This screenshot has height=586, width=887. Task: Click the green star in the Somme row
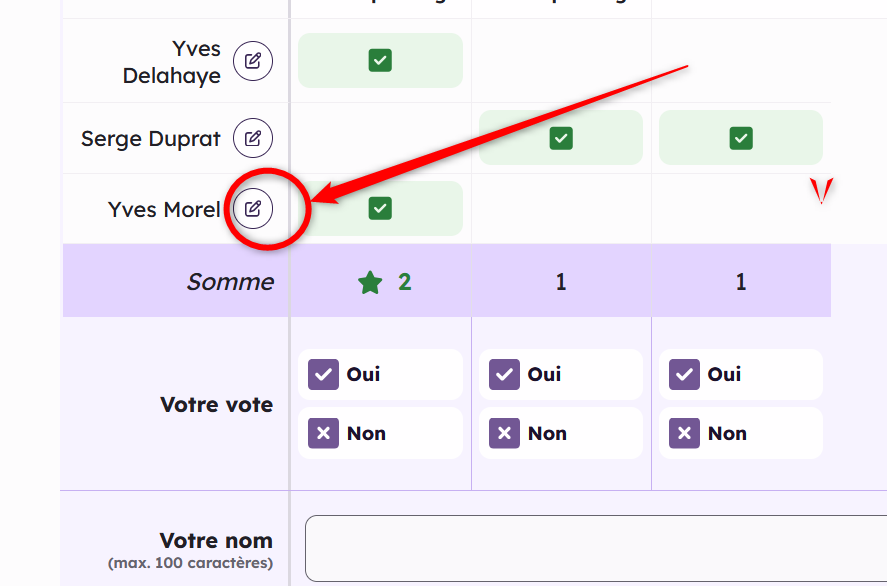(x=370, y=283)
